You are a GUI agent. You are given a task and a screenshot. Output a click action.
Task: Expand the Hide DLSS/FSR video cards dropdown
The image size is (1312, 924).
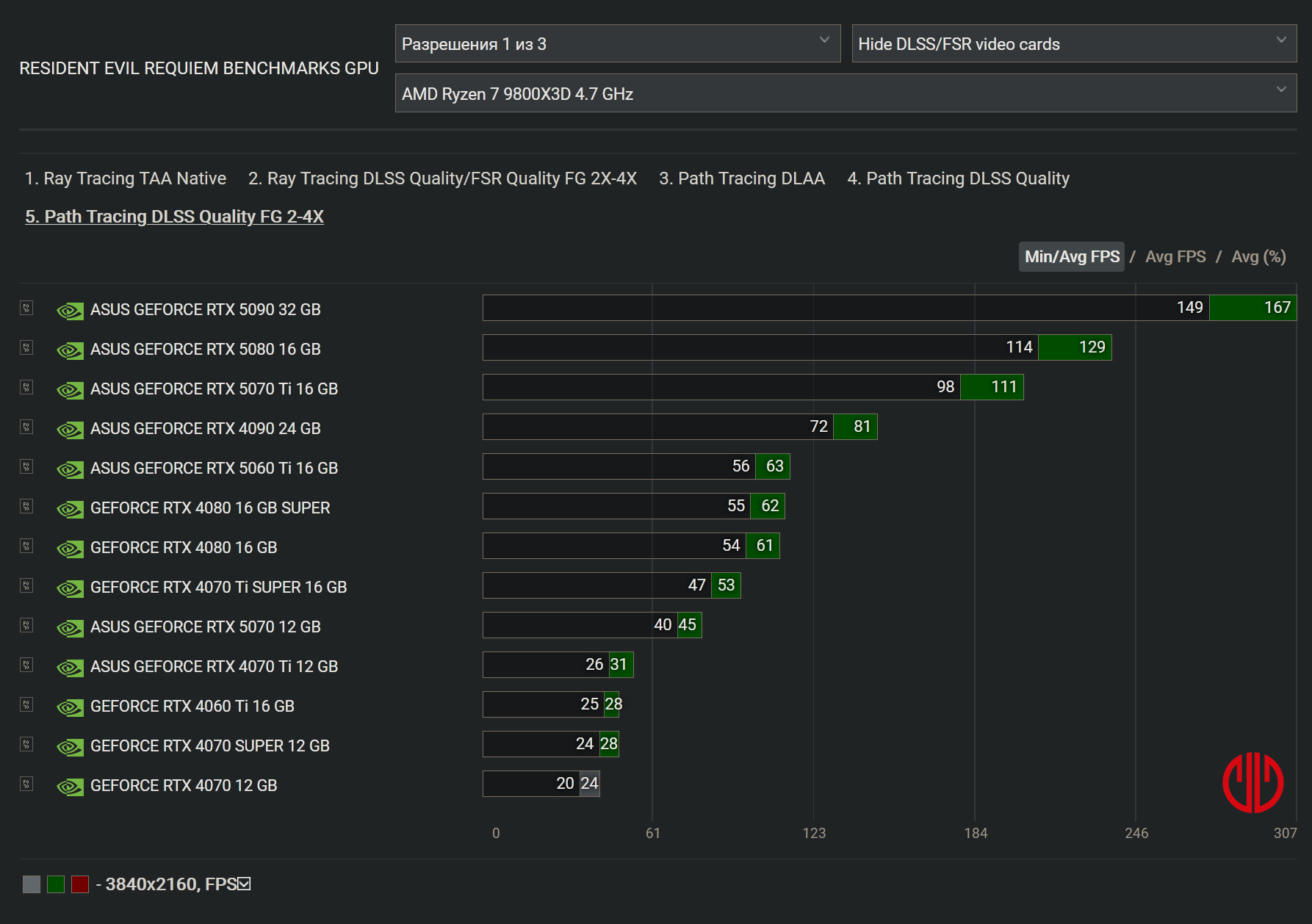click(1073, 44)
